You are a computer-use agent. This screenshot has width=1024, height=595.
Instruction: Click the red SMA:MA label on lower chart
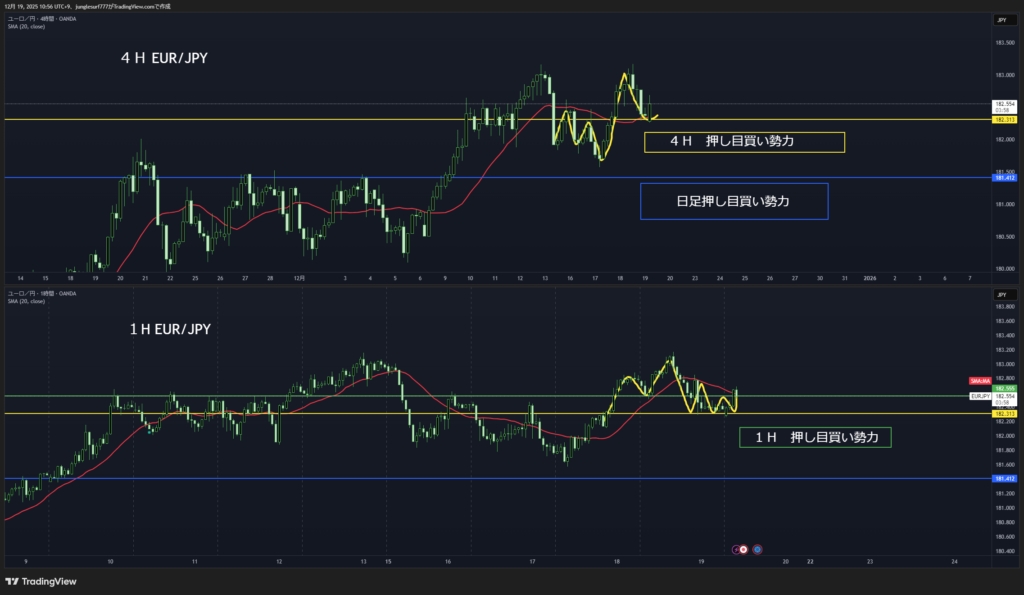(x=979, y=381)
